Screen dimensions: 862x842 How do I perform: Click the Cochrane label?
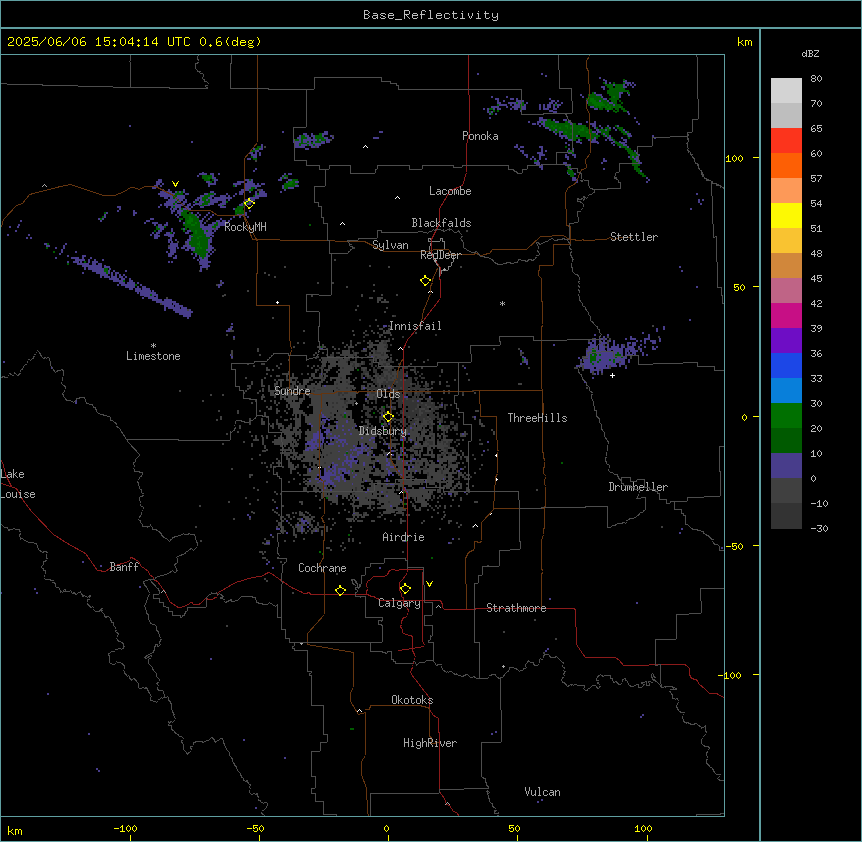tap(322, 568)
